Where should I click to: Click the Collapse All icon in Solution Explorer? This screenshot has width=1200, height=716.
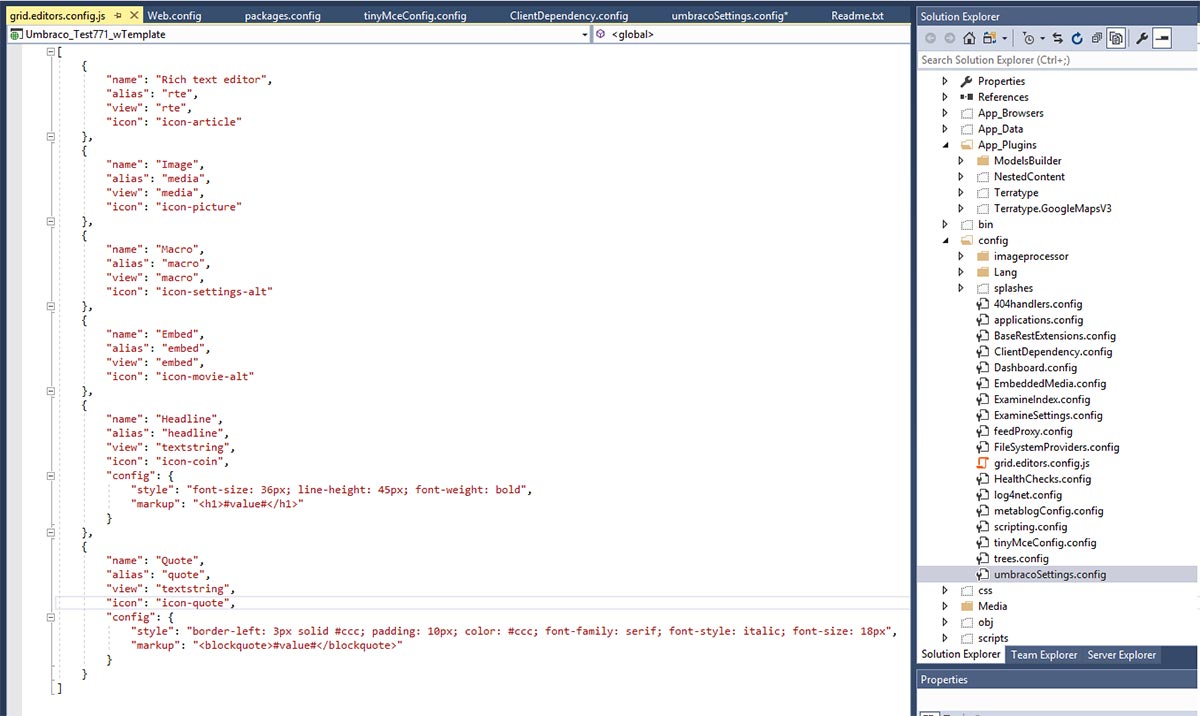click(x=1096, y=38)
